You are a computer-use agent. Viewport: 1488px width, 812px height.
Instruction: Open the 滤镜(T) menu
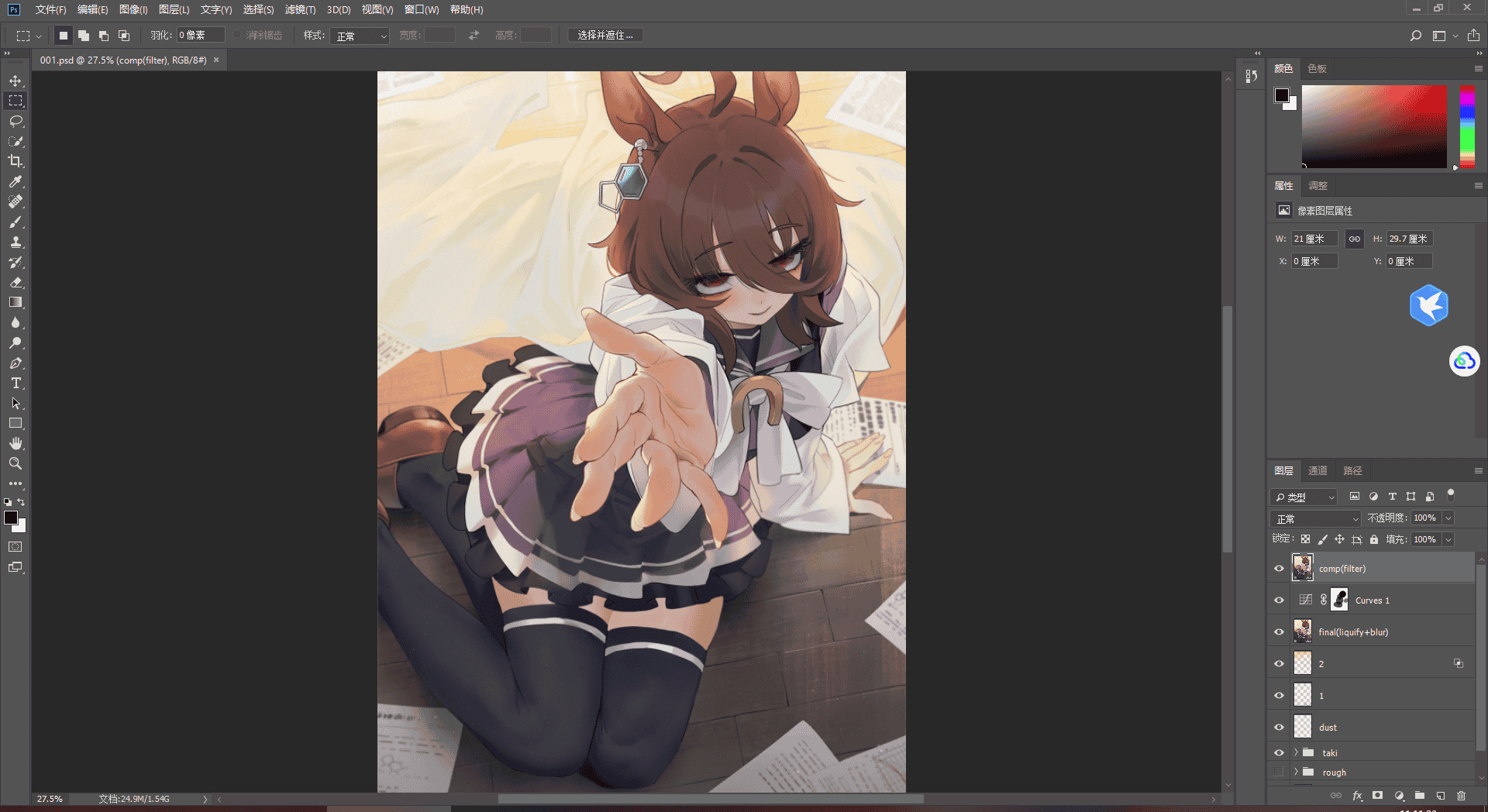coord(300,9)
